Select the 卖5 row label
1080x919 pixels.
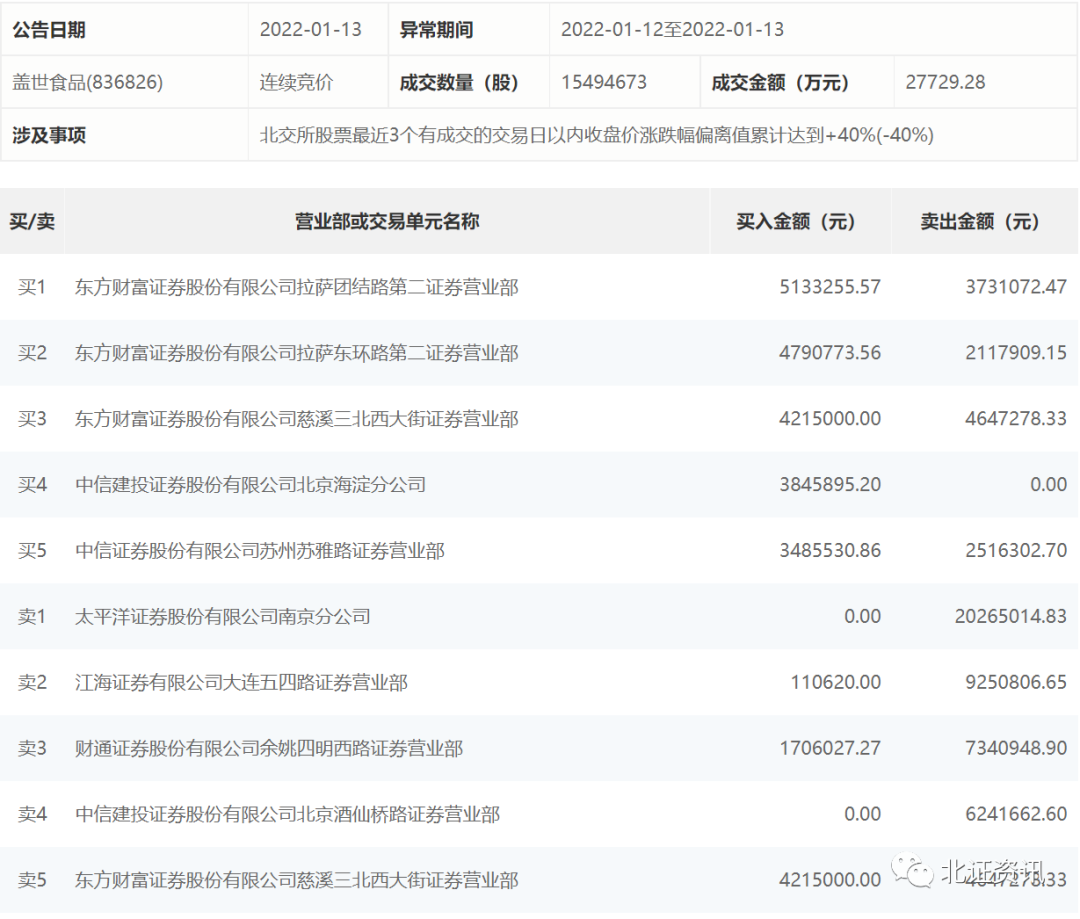pyautogui.click(x=32, y=880)
